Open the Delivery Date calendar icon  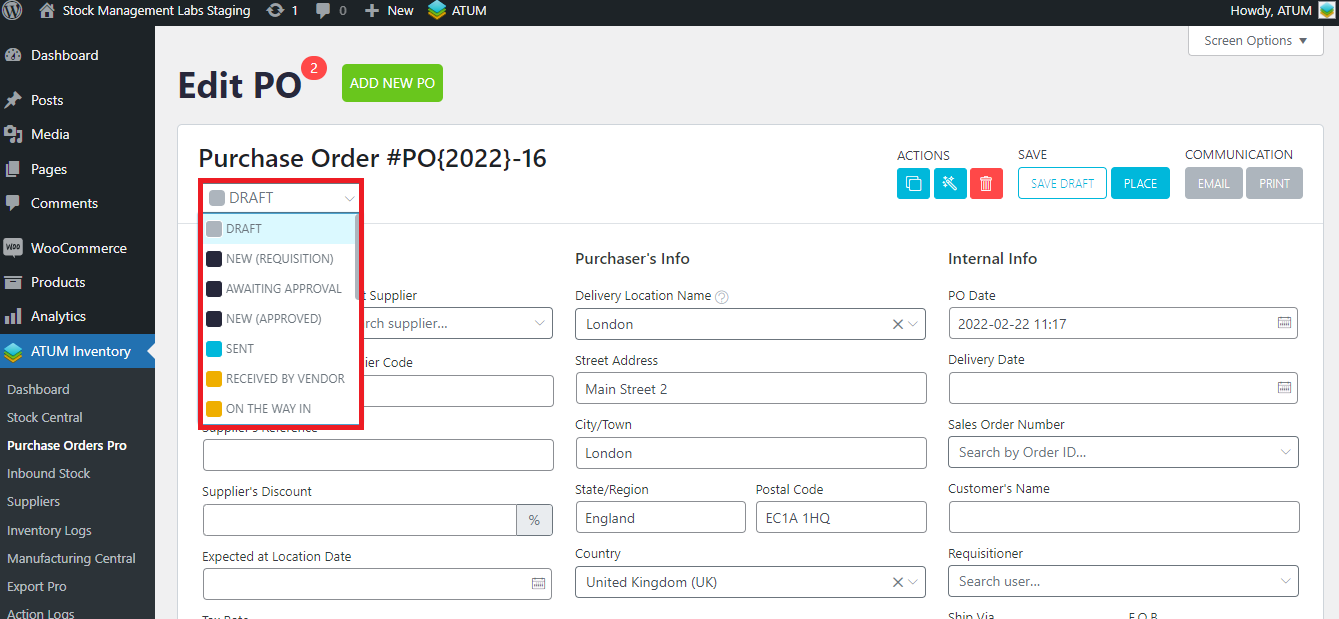[x=1285, y=388]
